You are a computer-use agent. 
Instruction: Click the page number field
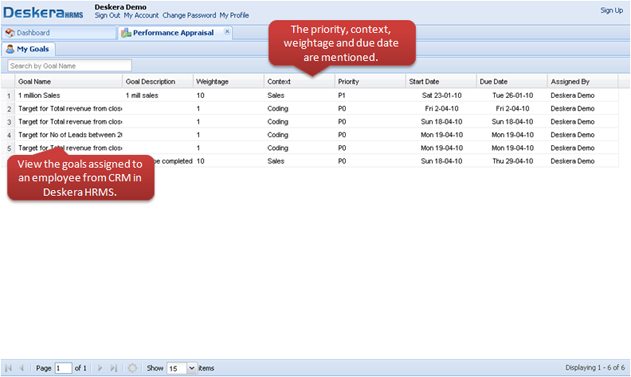click(x=63, y=368)
